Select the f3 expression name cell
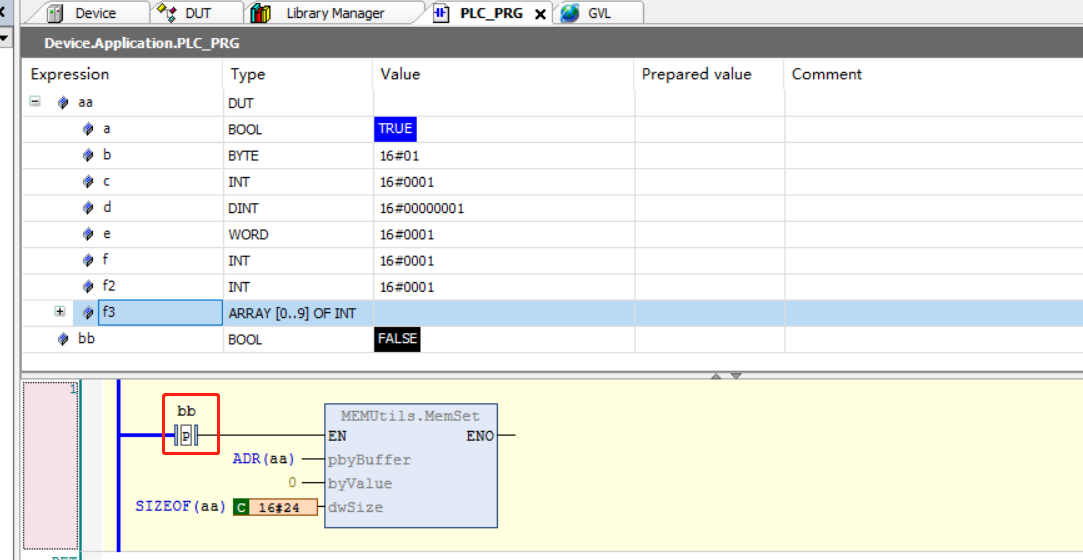Image resolution: width=1083 pixels, height=560 pixels. click(x=160, y=312)
